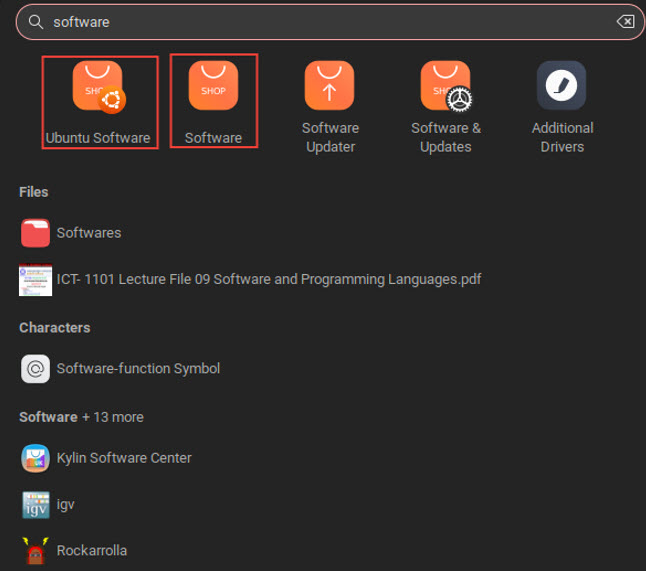Click 'igv' result text

66,505
